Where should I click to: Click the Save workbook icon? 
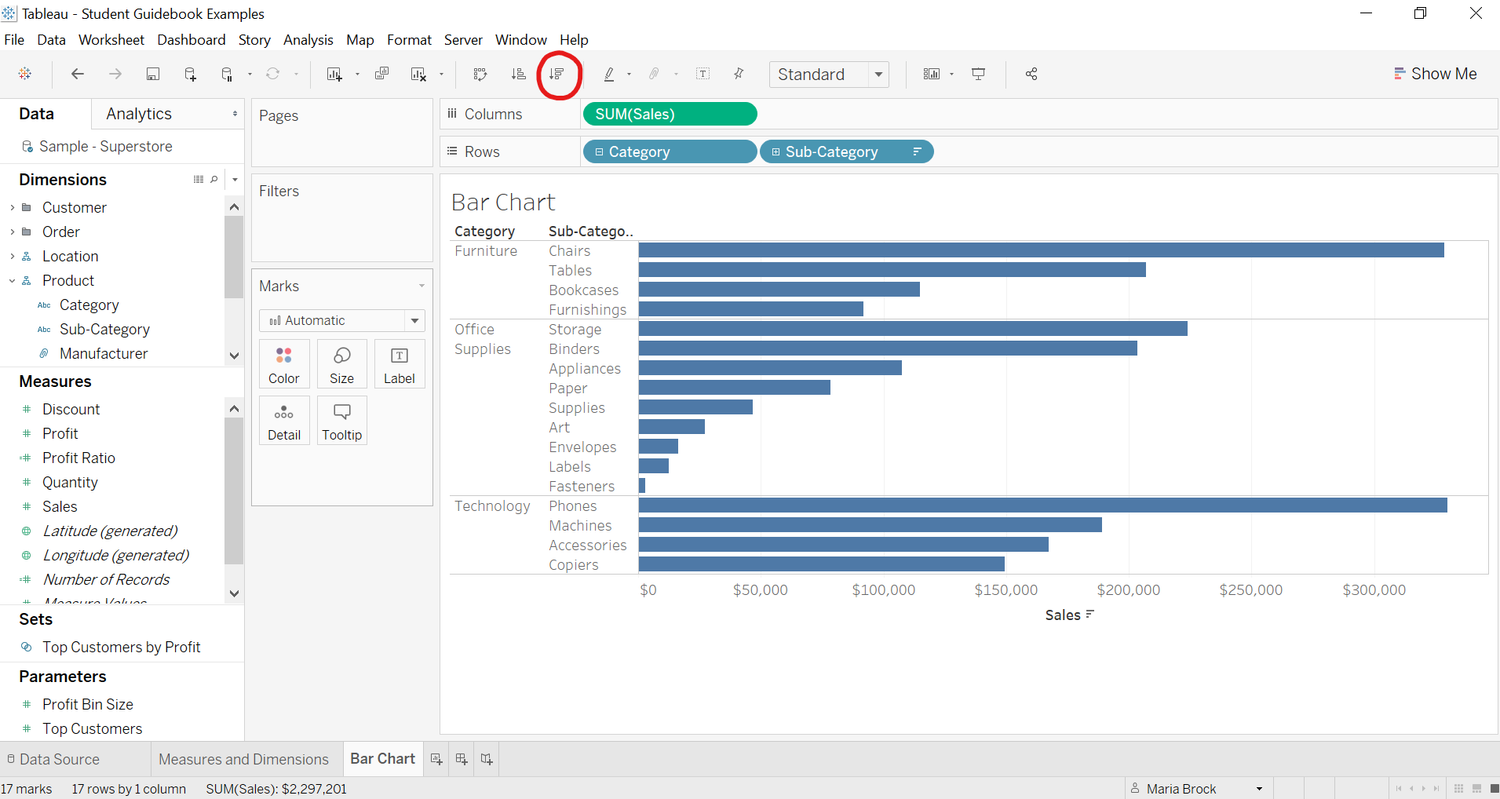[x=152, y=73]
